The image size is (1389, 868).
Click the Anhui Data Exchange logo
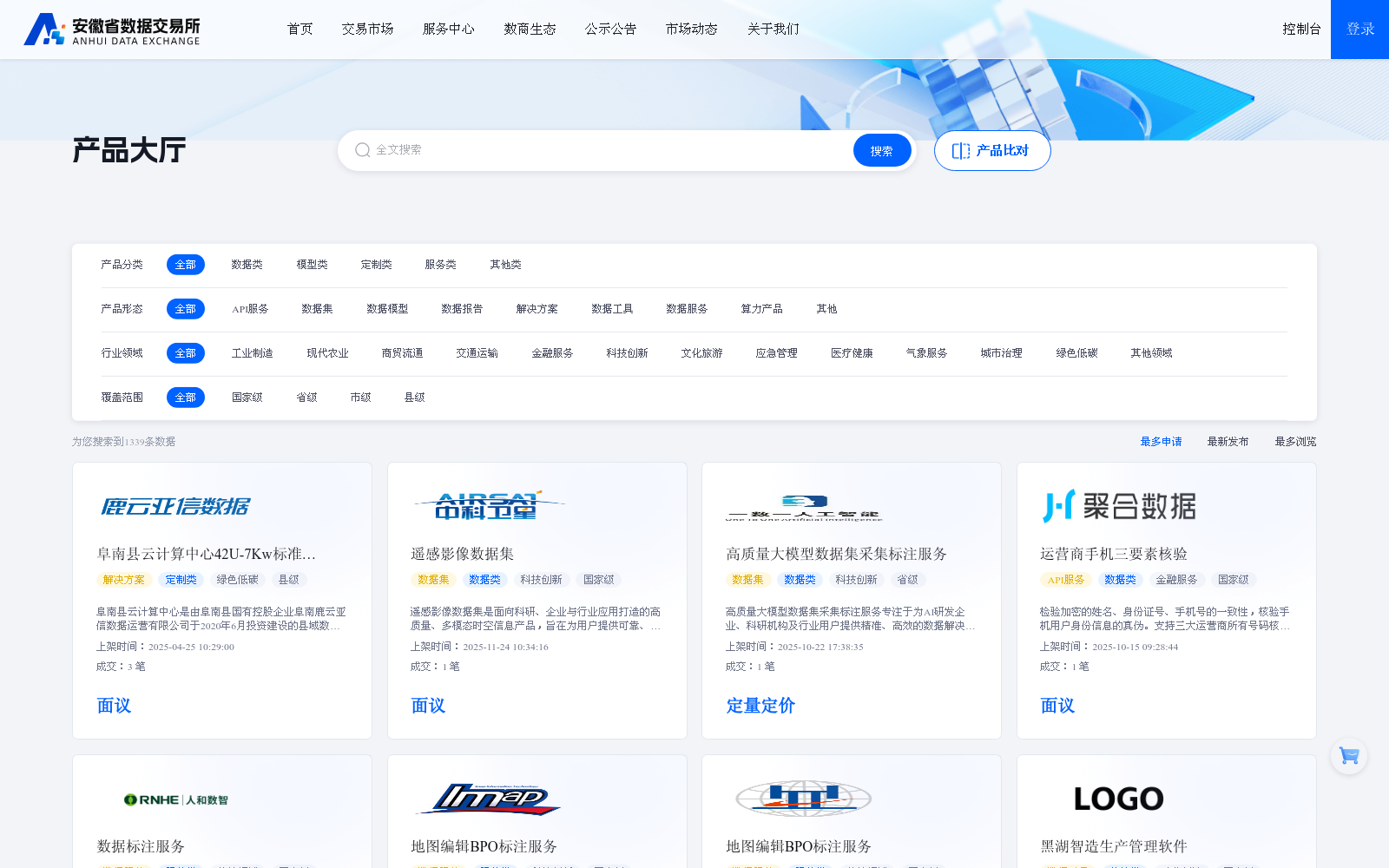[x=112, y=30]
